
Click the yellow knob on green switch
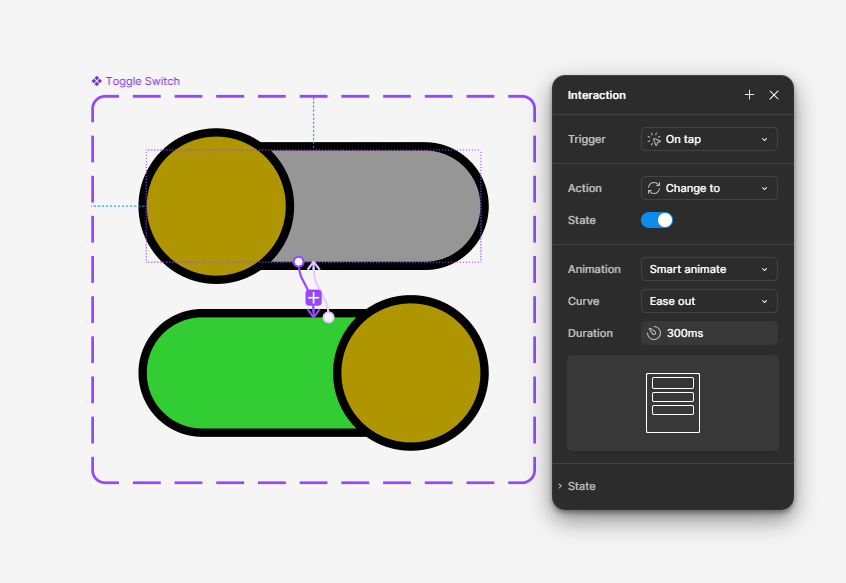[411, 372]
